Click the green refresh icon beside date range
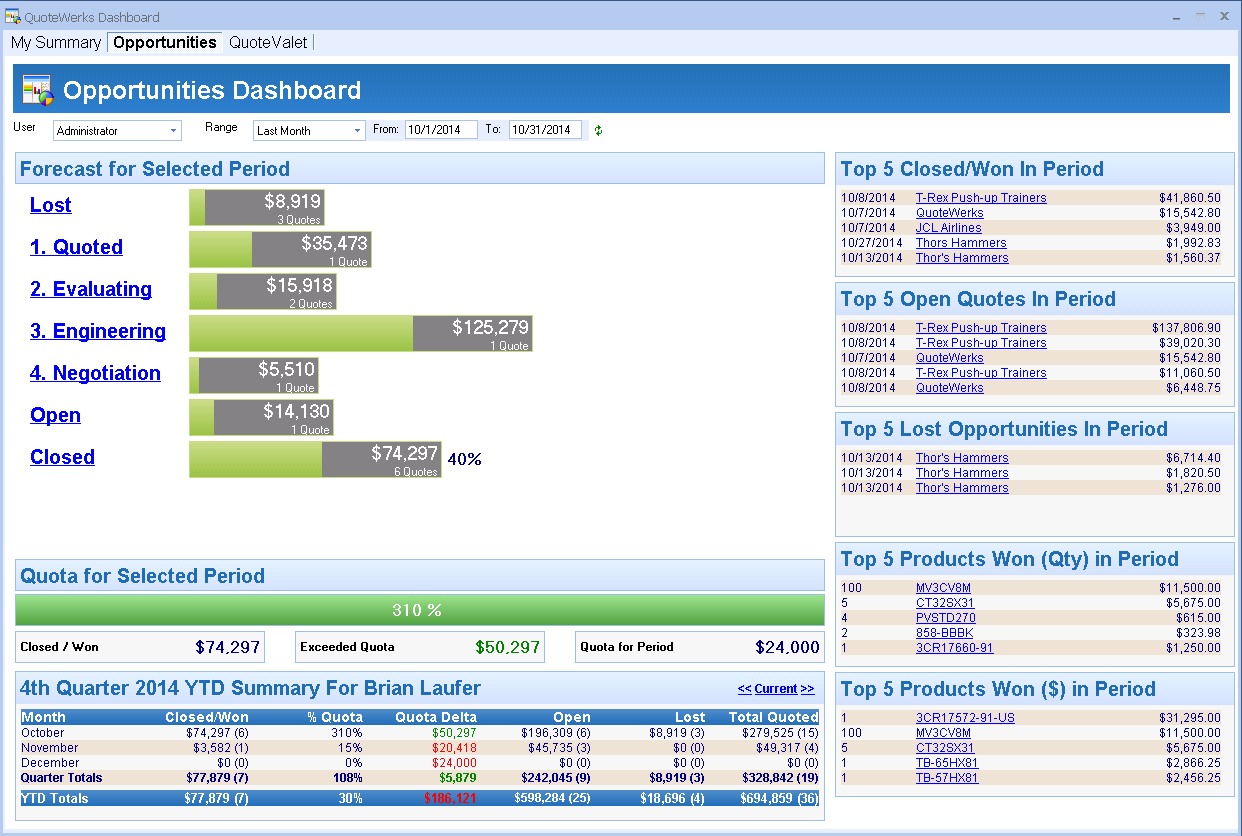 tap(599, 130)
